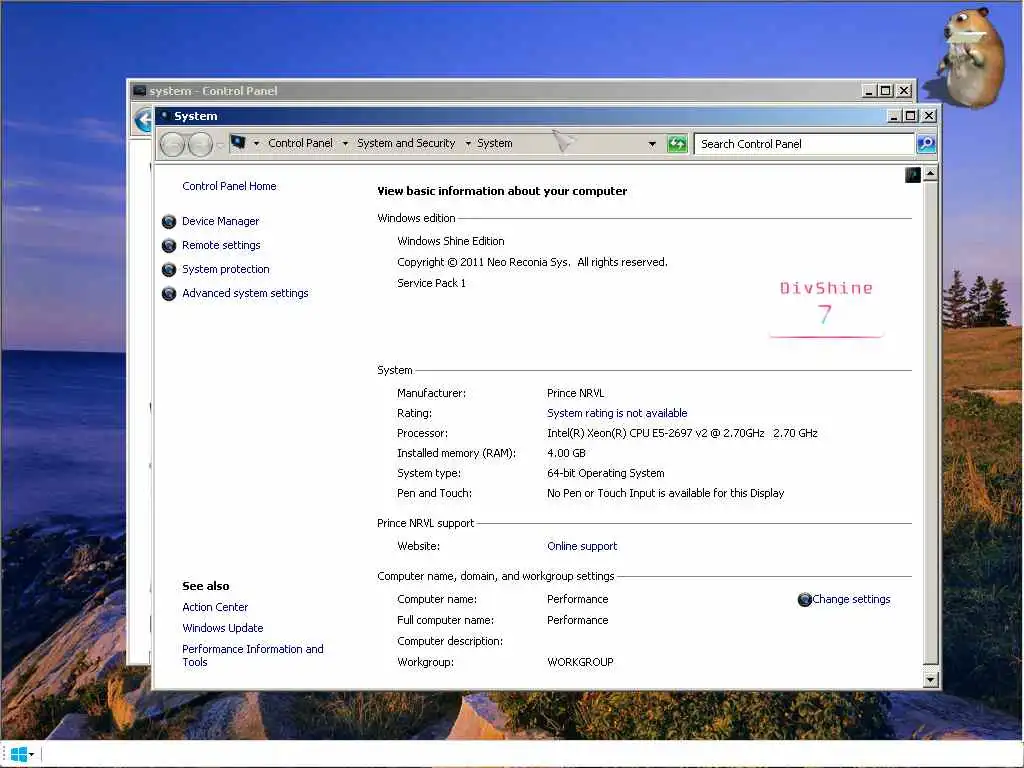Click the dark help icon above scrollbar

coord(913,174)
